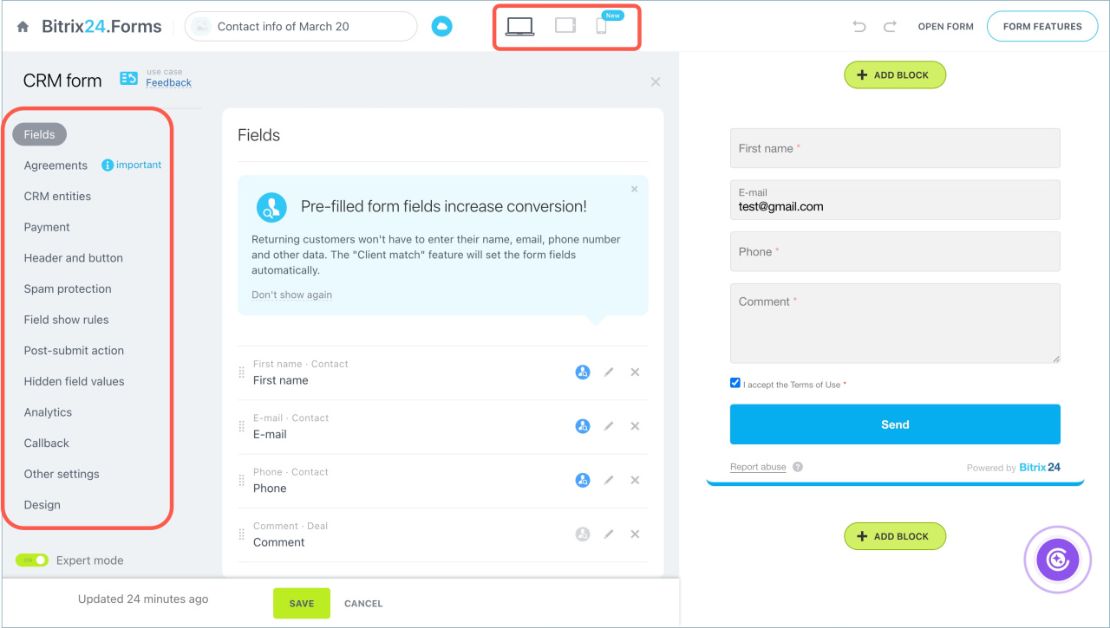Open the Design section
Image resolution: width=1110 pixels, height=628 pixels.
42,505
